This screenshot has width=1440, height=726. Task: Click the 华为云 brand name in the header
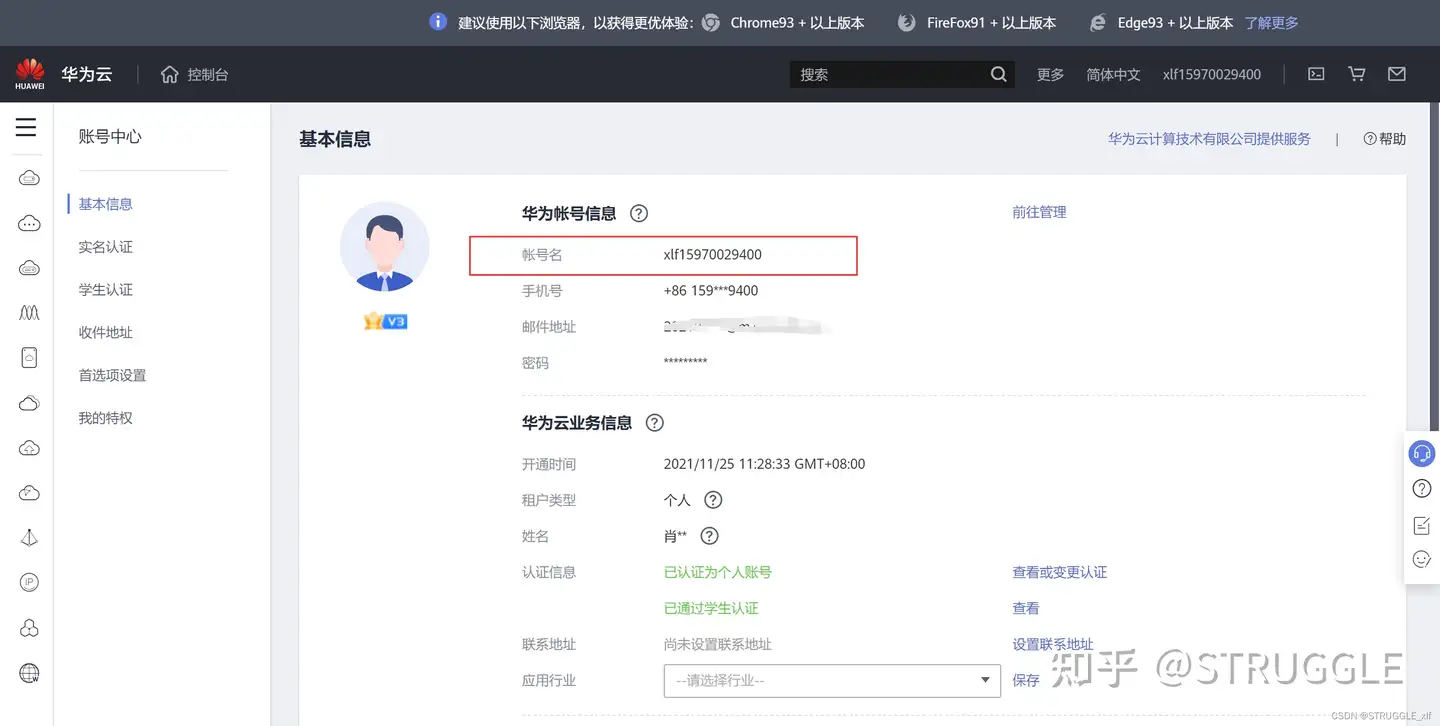(x=86, y=74)
